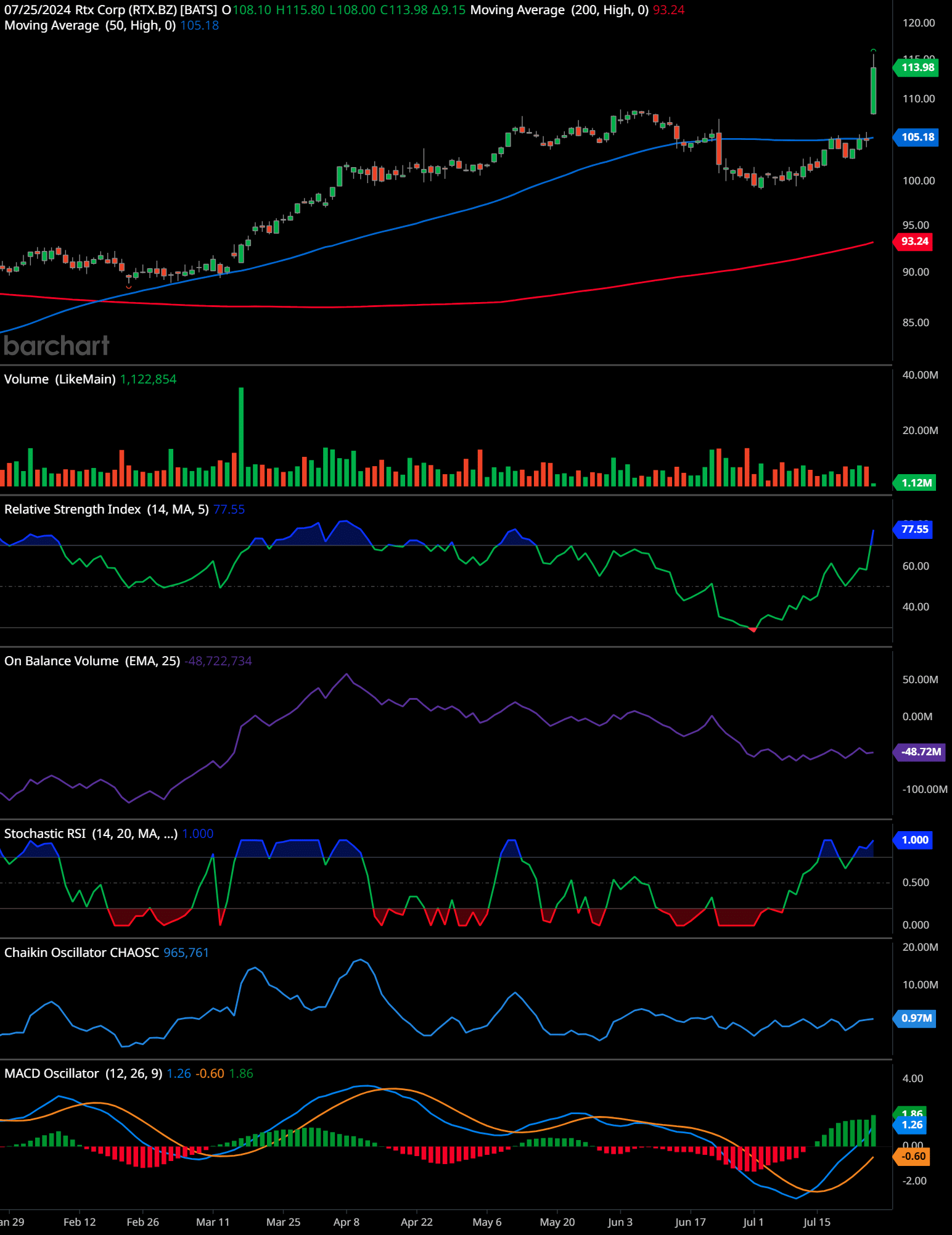The image size is (952, 1235).
Task: Open the Stochastic RSI (14, 20, MA, ...) label
Action: pos(91,834)
